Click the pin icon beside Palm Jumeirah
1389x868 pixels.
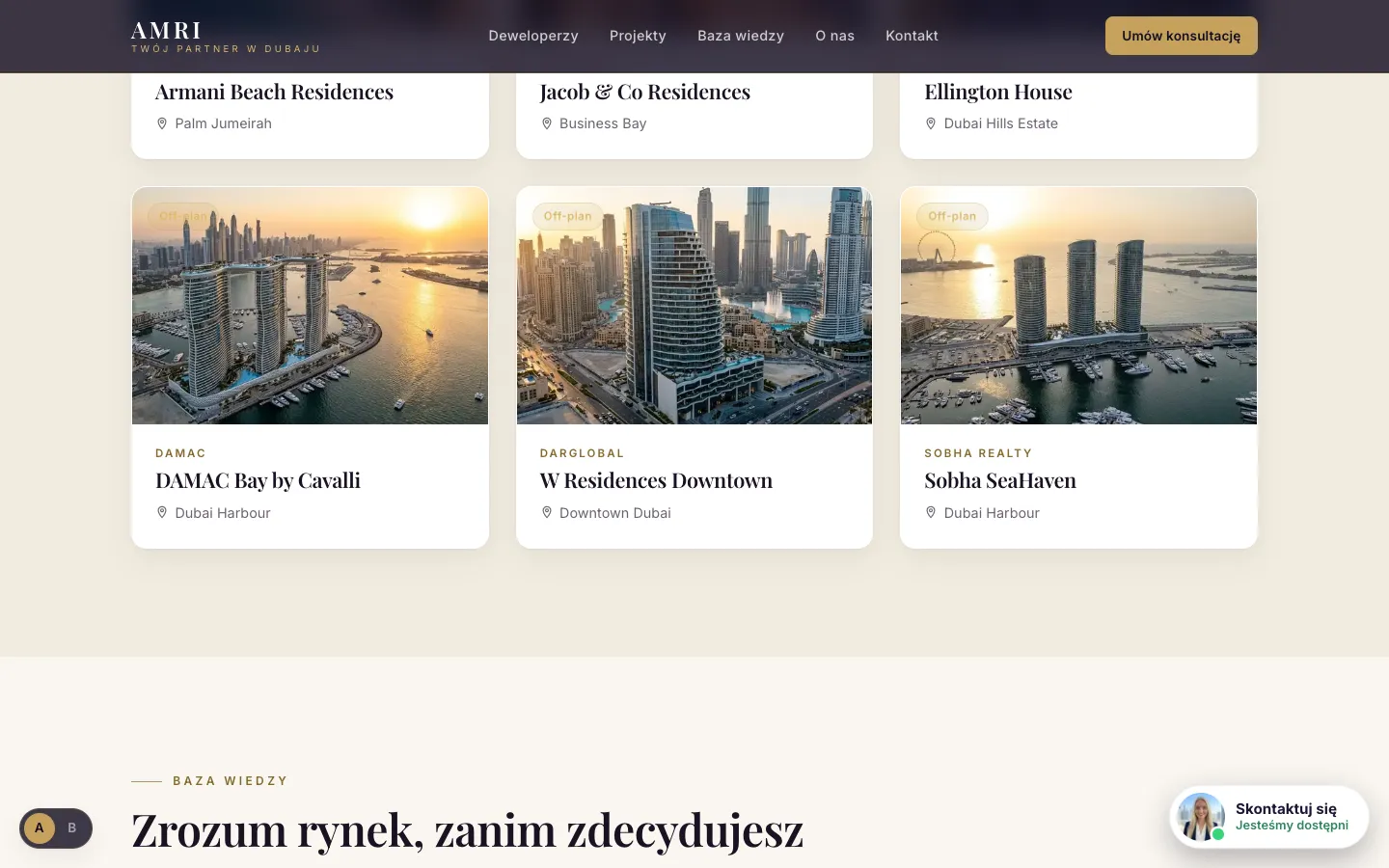[x=162, y=123]
